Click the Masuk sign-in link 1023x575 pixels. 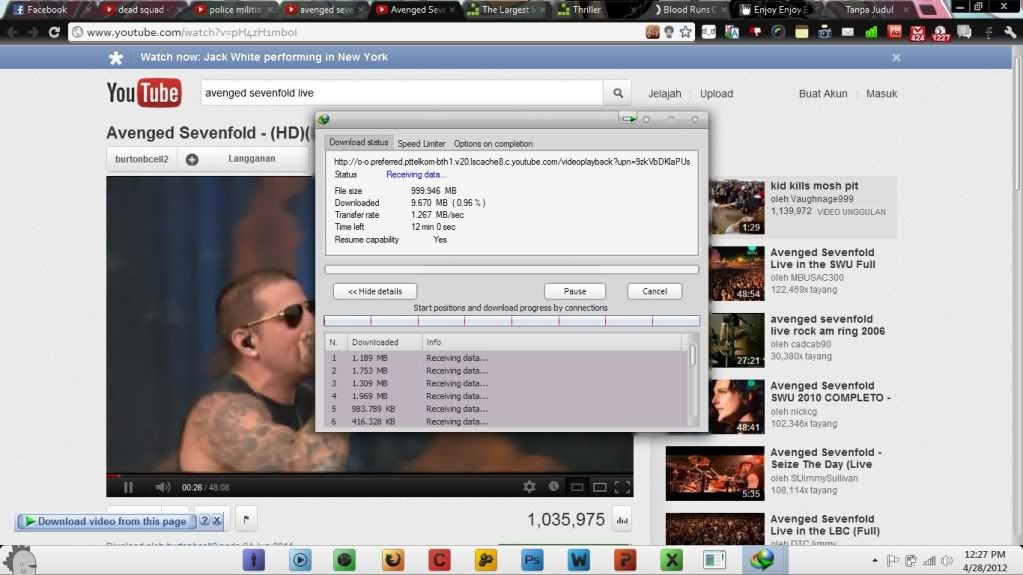pos(881,93)
